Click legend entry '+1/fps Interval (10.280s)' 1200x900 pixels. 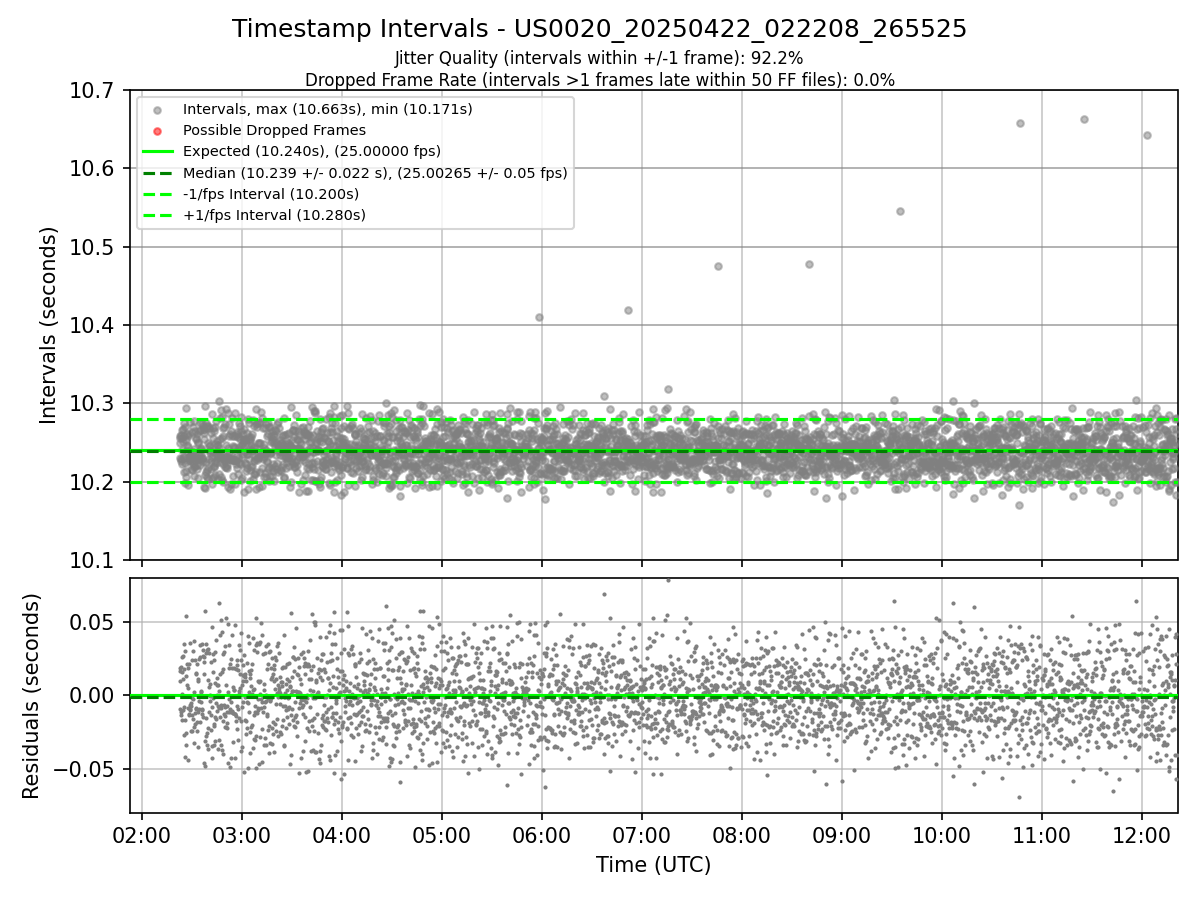274,215
